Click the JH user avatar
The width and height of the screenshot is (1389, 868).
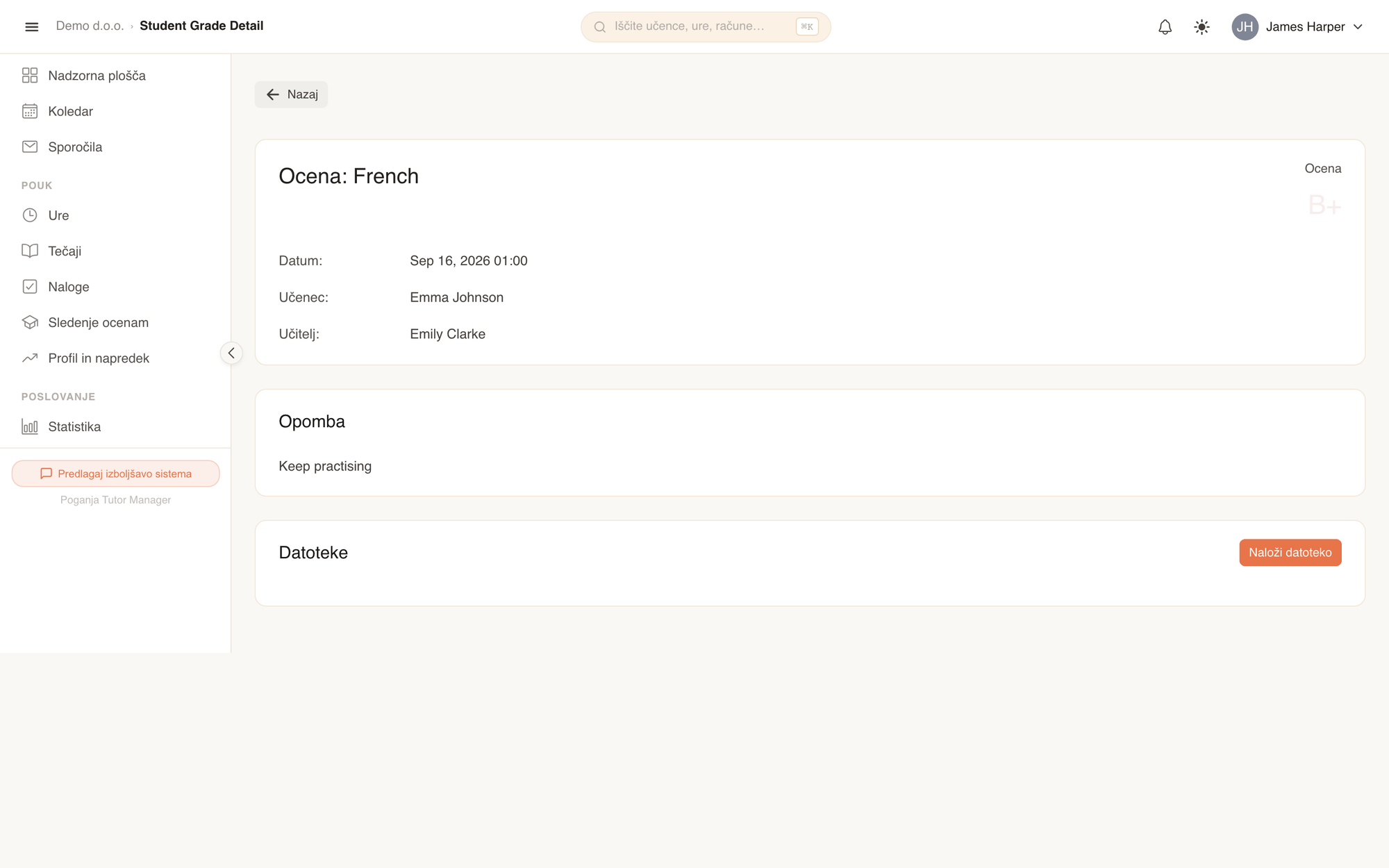[1245, 26]
